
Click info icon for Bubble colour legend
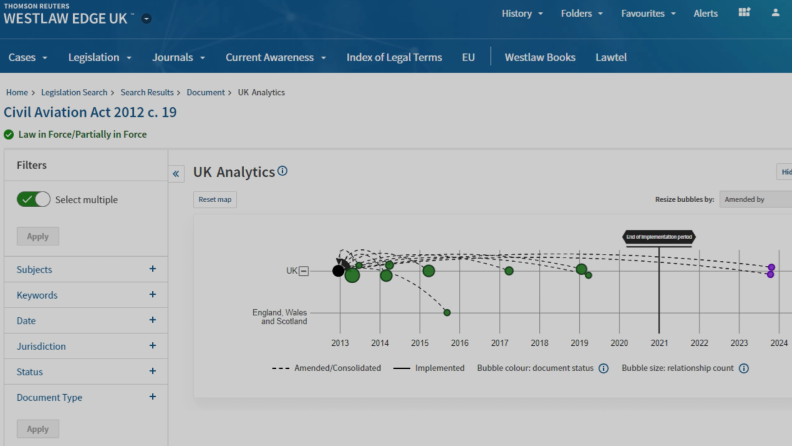tap(603, 368)
